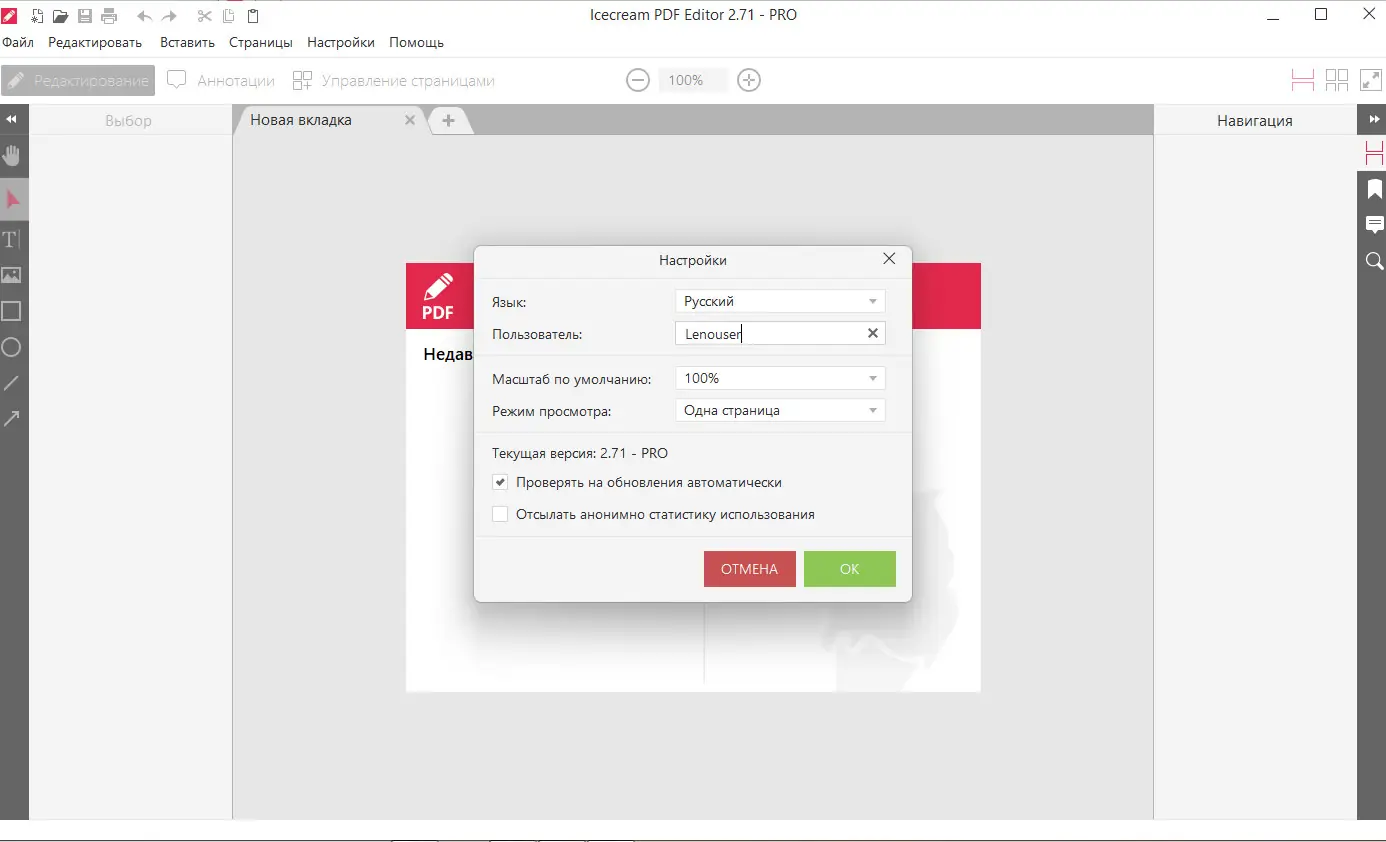Click the 'Масштаб по умолчанию:' label
This screenshot has width=1386, height=842.
(572, 379)
